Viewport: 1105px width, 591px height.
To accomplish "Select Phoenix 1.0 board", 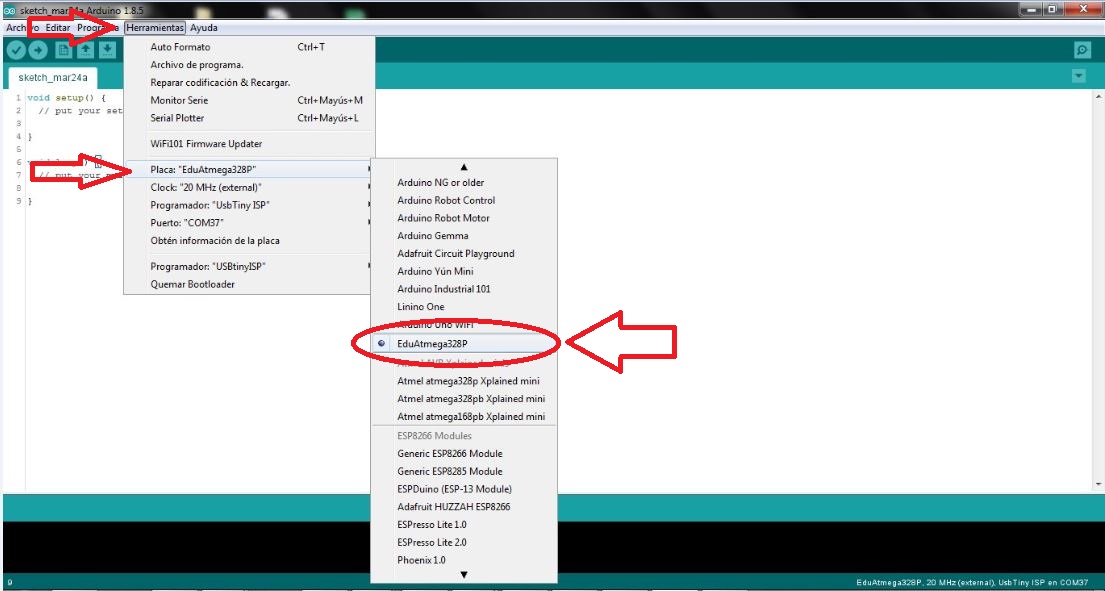I will [x=464, y=560].
